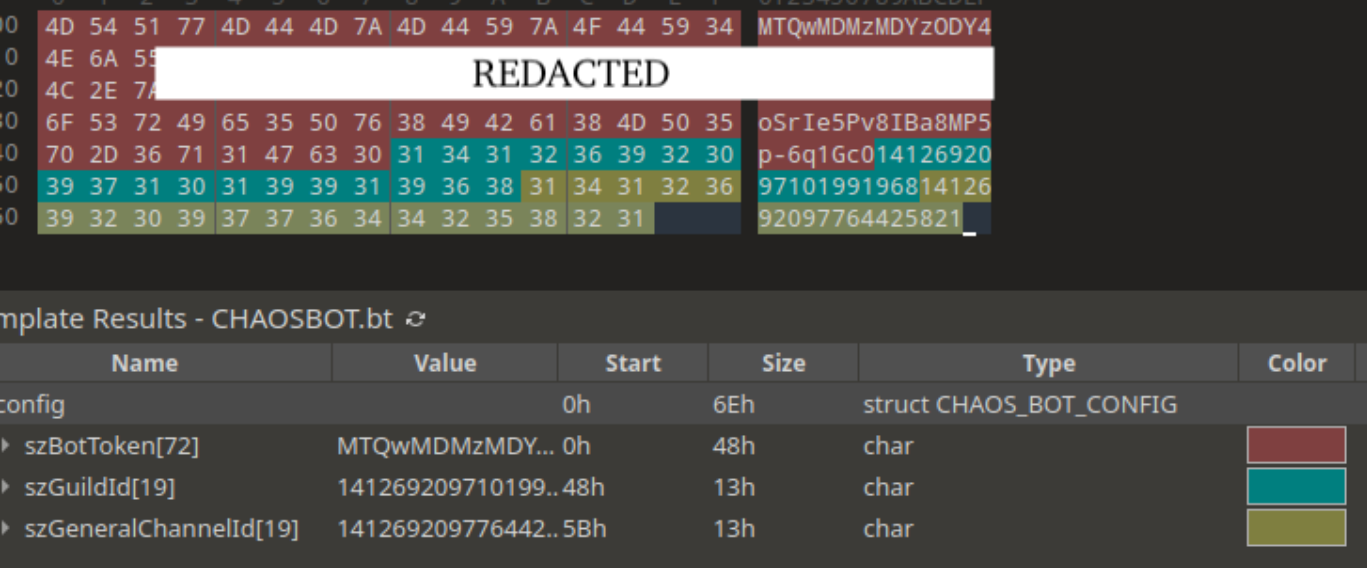Open the red szBotToken color swatch
1367x568 pixels.
[1296, 446]
